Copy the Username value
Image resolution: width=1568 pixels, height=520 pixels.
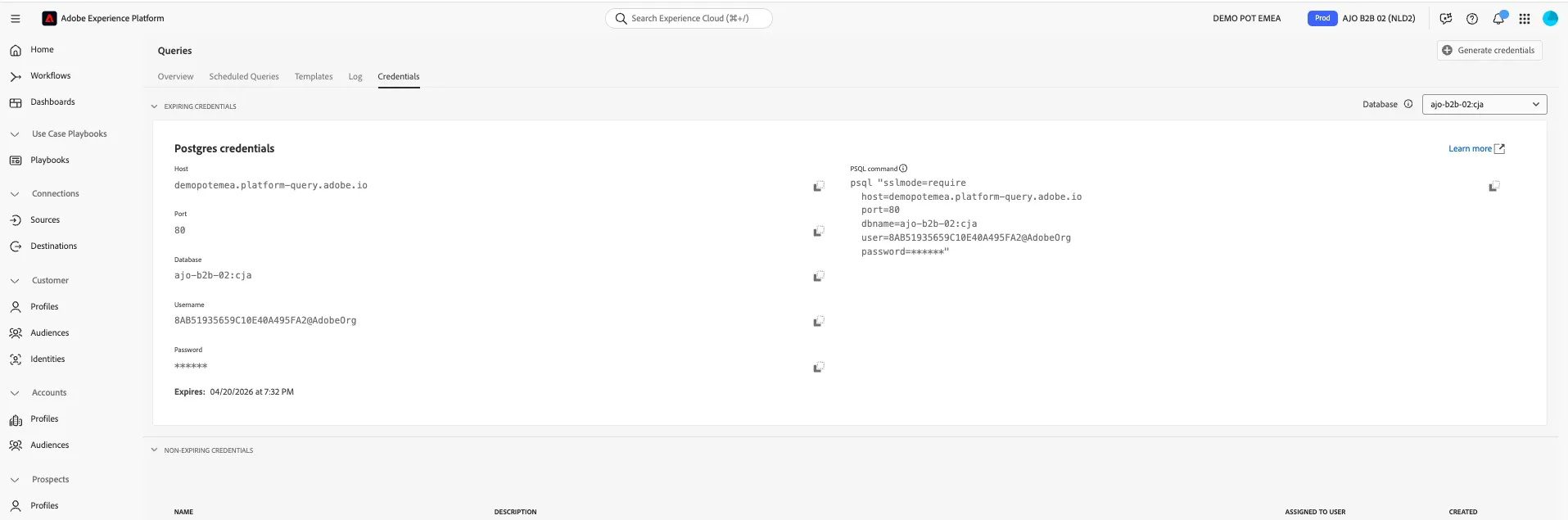pos(818,322)
